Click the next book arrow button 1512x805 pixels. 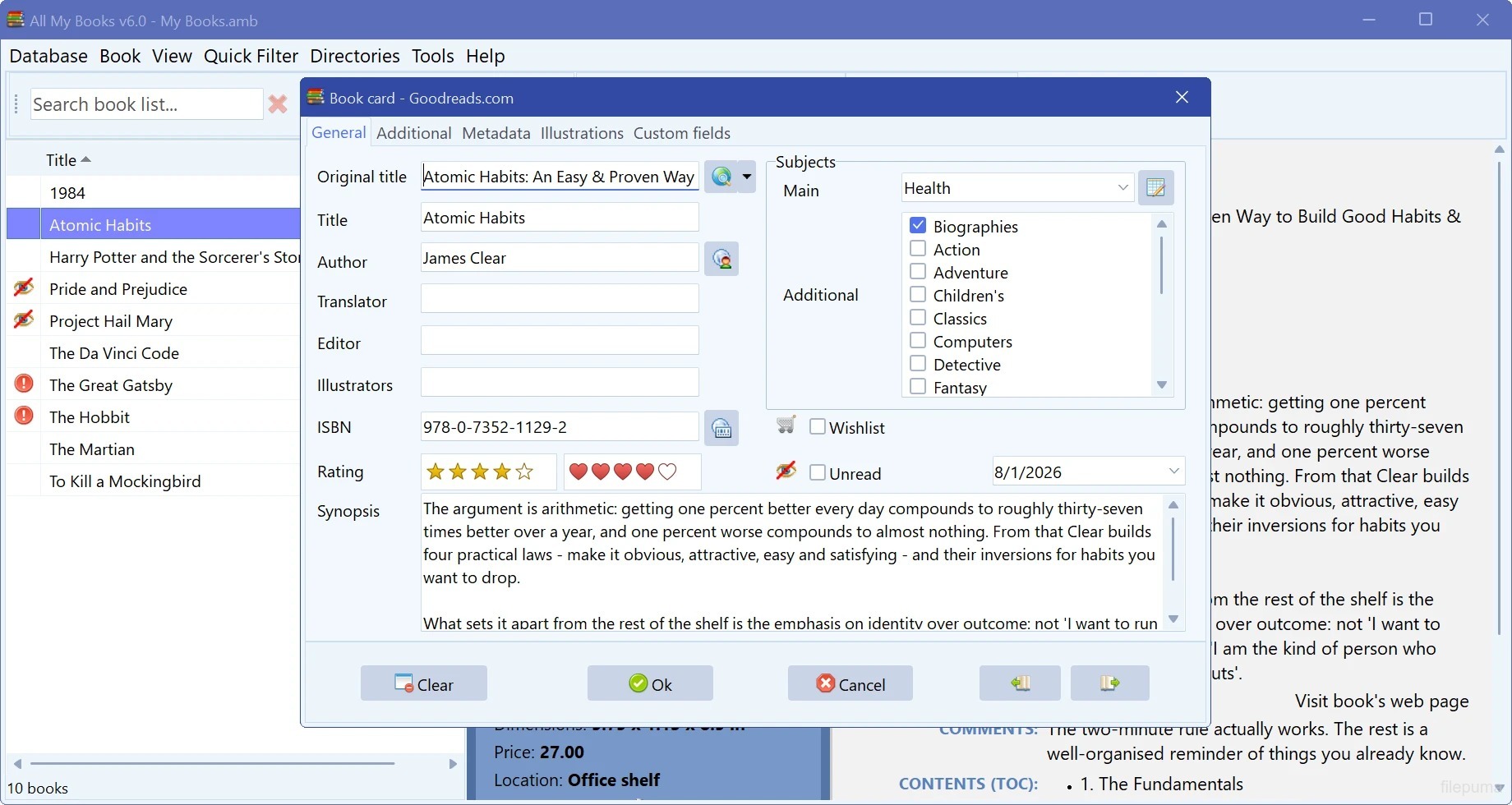(1109, 683)
